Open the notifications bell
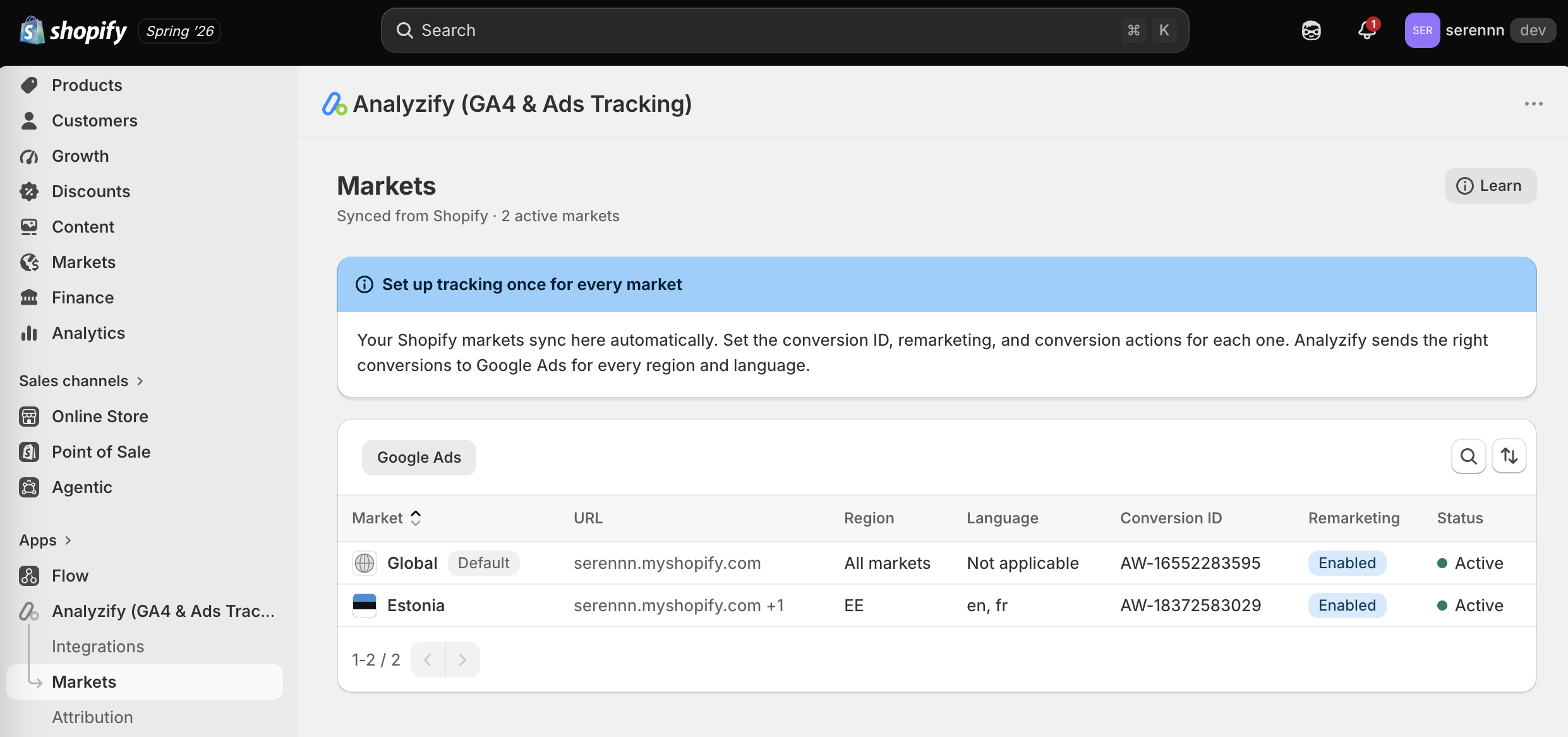This screenshot has height=737, width=1568. [x=1367, y=30]
